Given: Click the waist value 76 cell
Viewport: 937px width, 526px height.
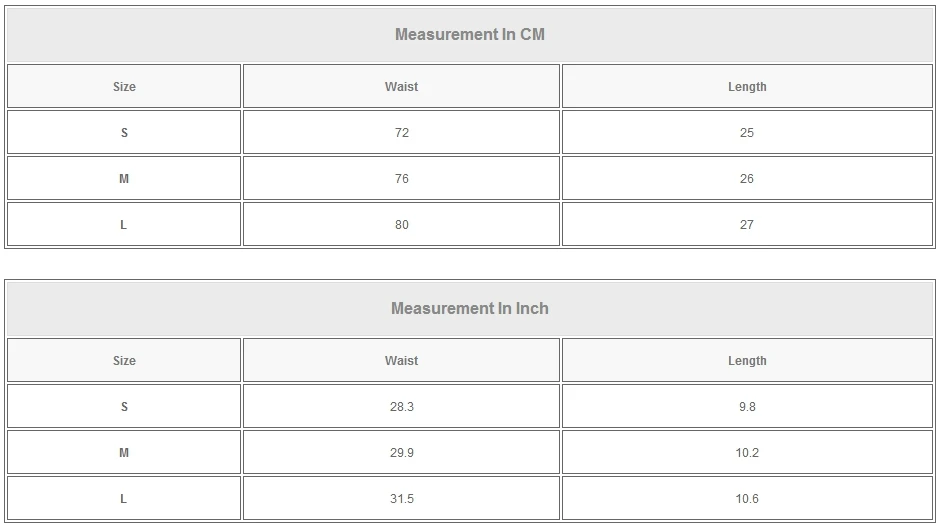Looking at the screenshot, I should click(x=401, y=179).
